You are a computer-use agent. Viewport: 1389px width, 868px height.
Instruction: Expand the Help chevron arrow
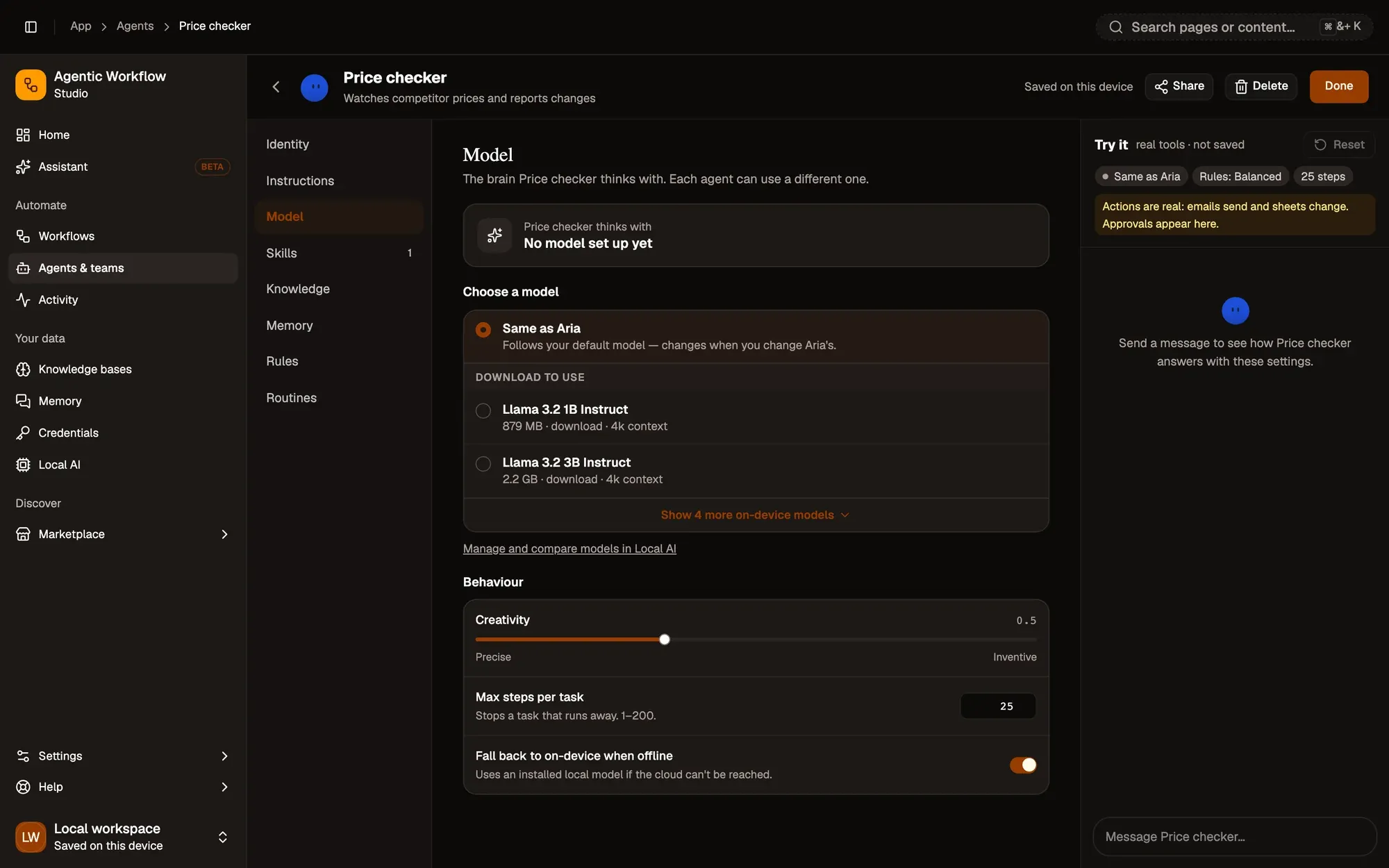pos(224,787)
